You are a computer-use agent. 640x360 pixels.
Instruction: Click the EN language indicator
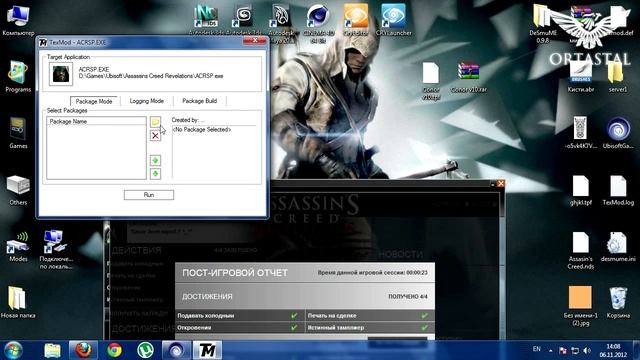pyautogui.click(x=536, y=349)
